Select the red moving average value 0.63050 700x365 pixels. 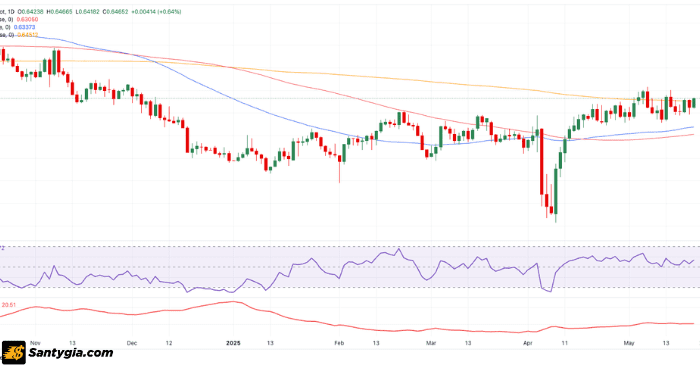tap(27, 20)
